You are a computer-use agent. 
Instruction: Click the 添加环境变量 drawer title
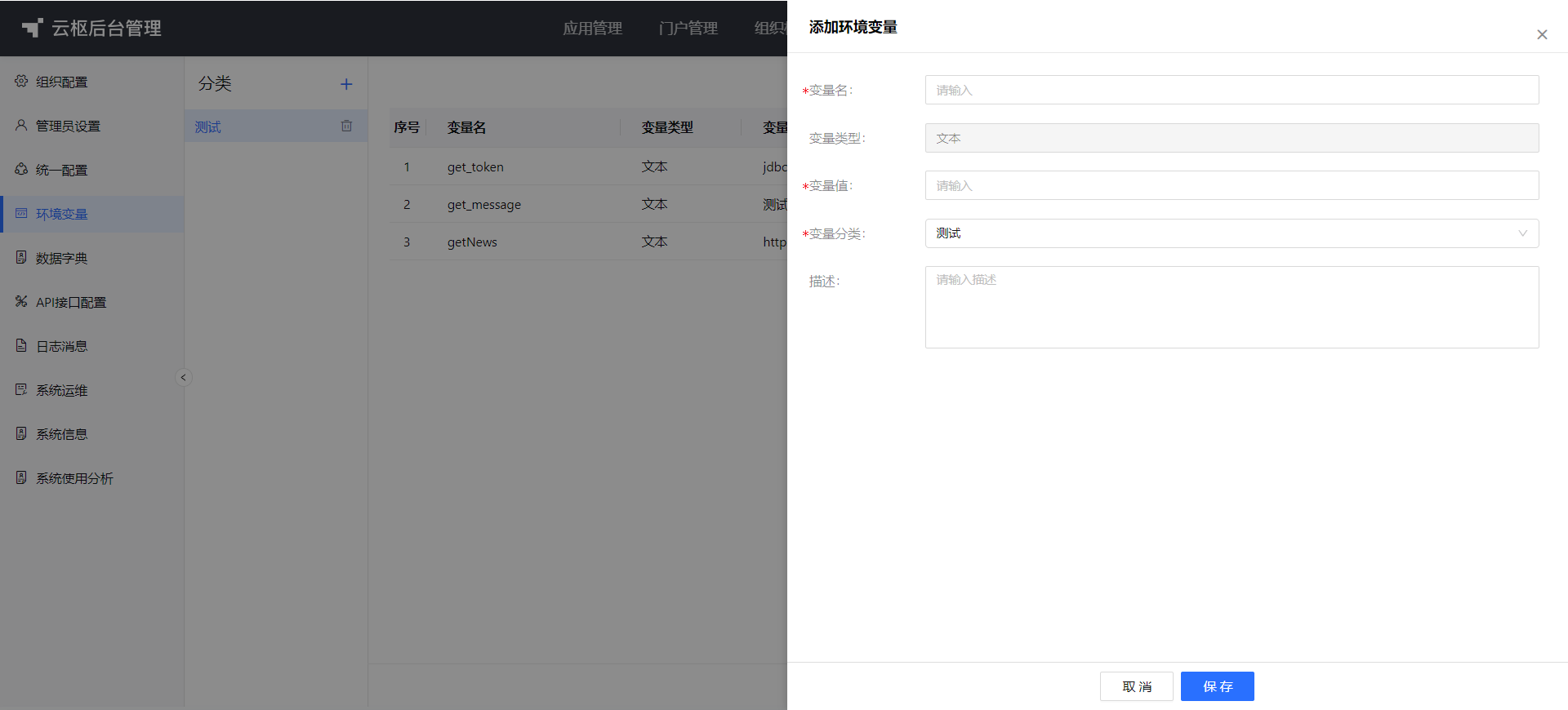point(853,27)
